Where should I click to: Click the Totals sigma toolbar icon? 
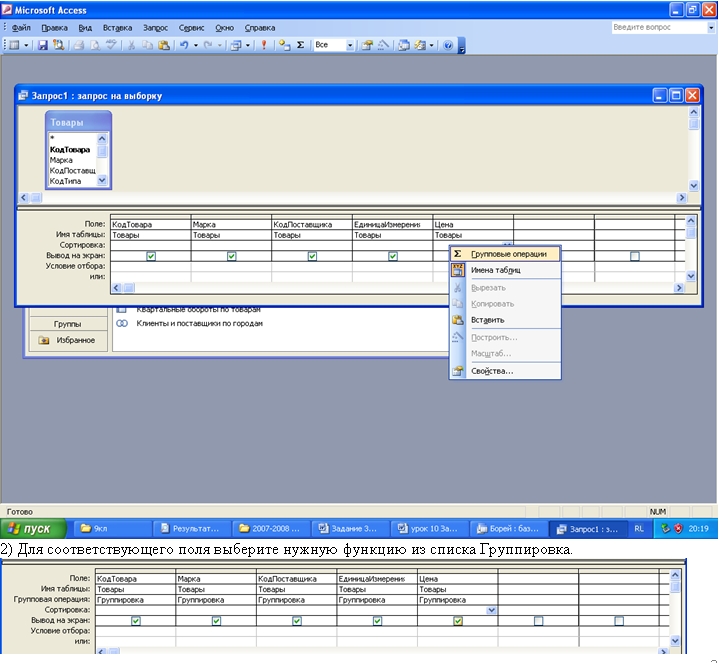[x=299, y=46]
